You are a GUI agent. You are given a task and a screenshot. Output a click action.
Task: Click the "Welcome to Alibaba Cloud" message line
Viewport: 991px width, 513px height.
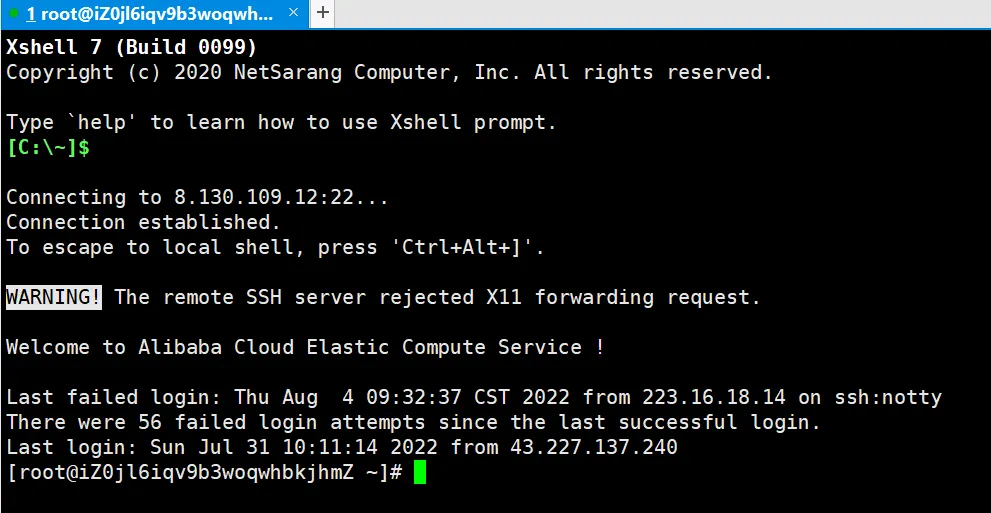pyautogui.click(x=305, y=347)
